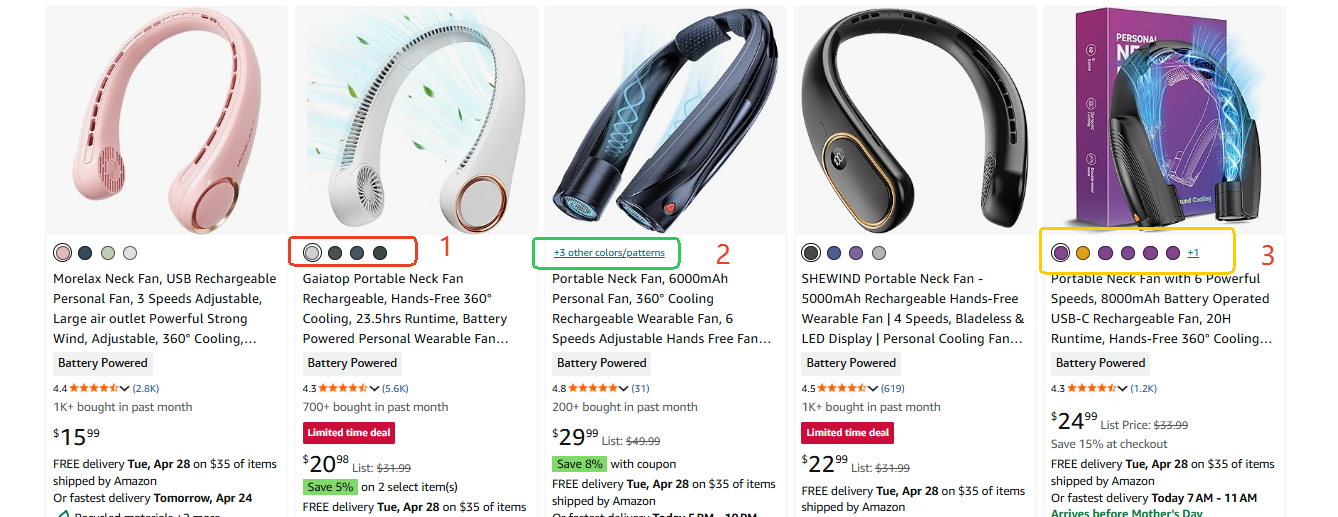
Task: Expand the Gaiatop 4.3 star rating chevron
Action: click(375, 388)
